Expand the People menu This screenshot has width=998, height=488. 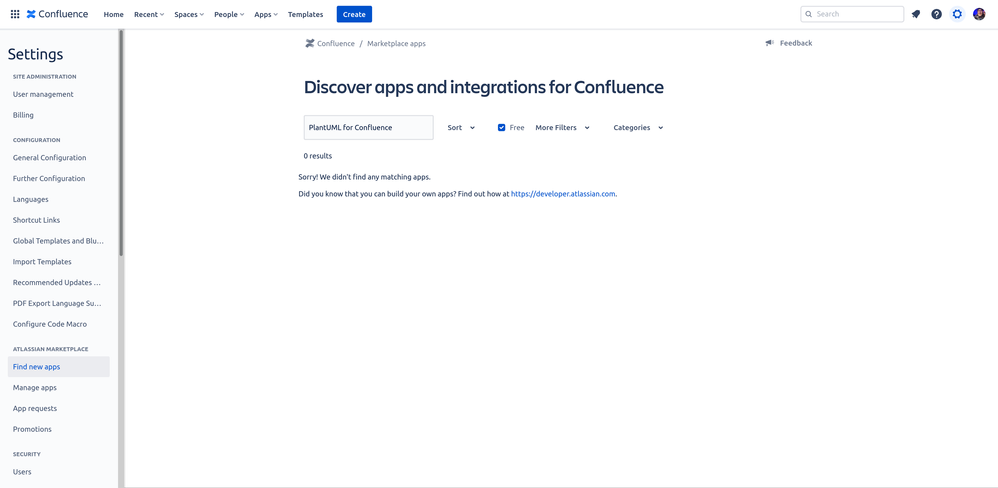coord(229,14)
